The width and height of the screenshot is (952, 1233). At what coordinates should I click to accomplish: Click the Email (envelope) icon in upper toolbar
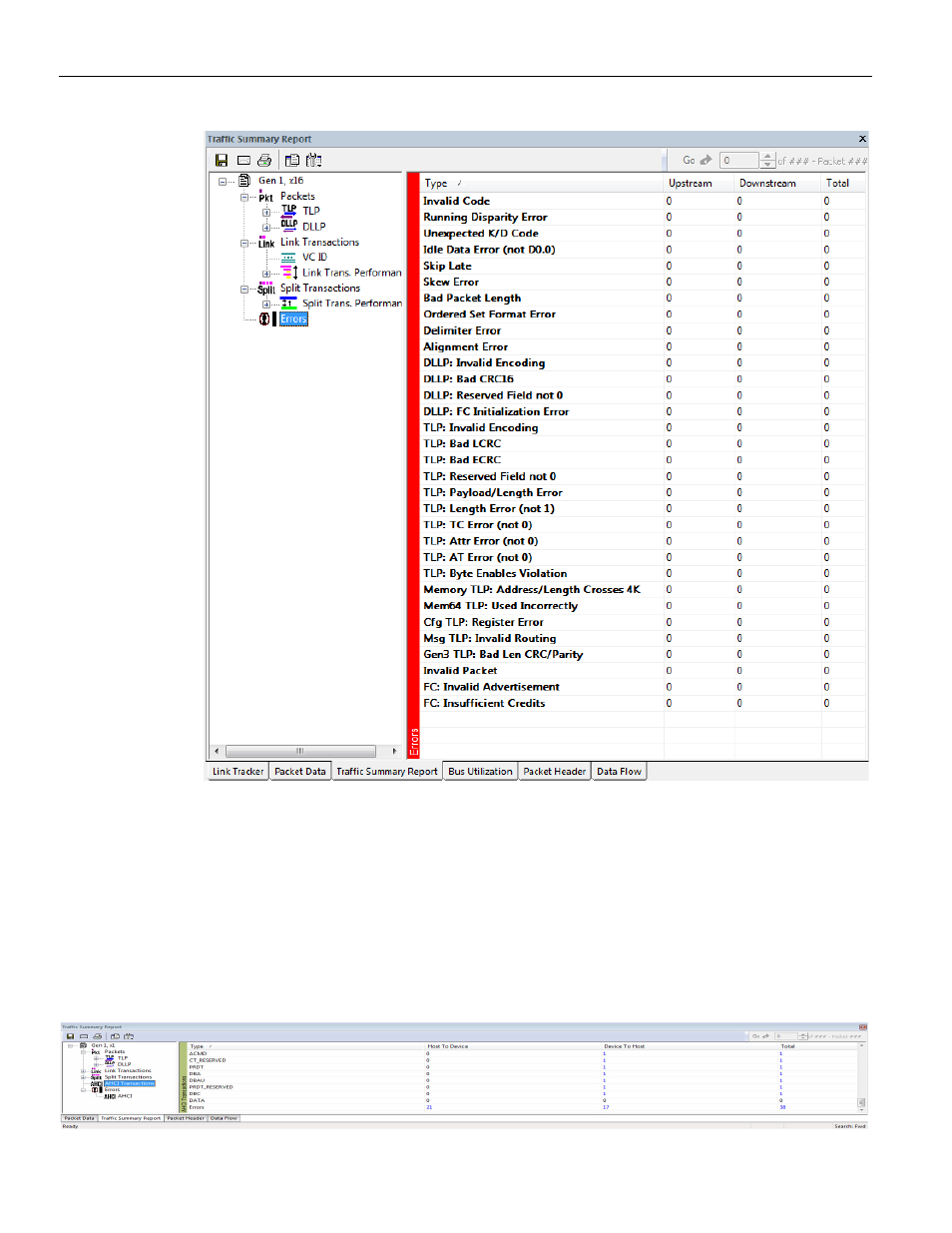(x=243, y=160)
